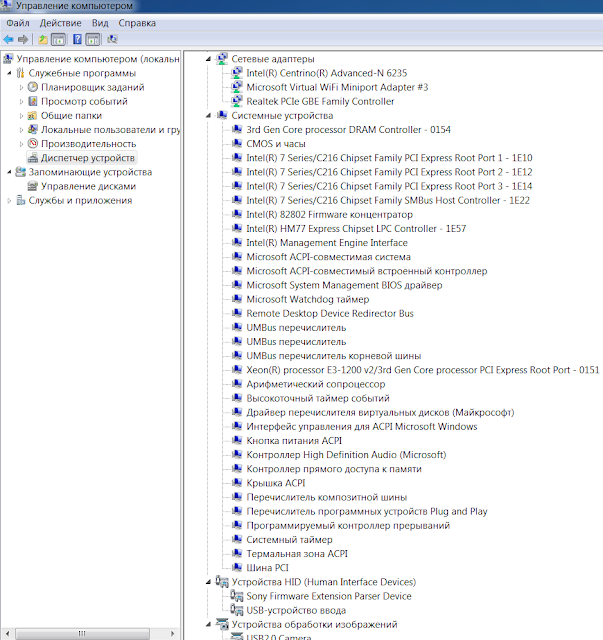Screen dimensions: 603x640
Task: Collapse the Служебные программы tree node
Action: coord(9,73)
